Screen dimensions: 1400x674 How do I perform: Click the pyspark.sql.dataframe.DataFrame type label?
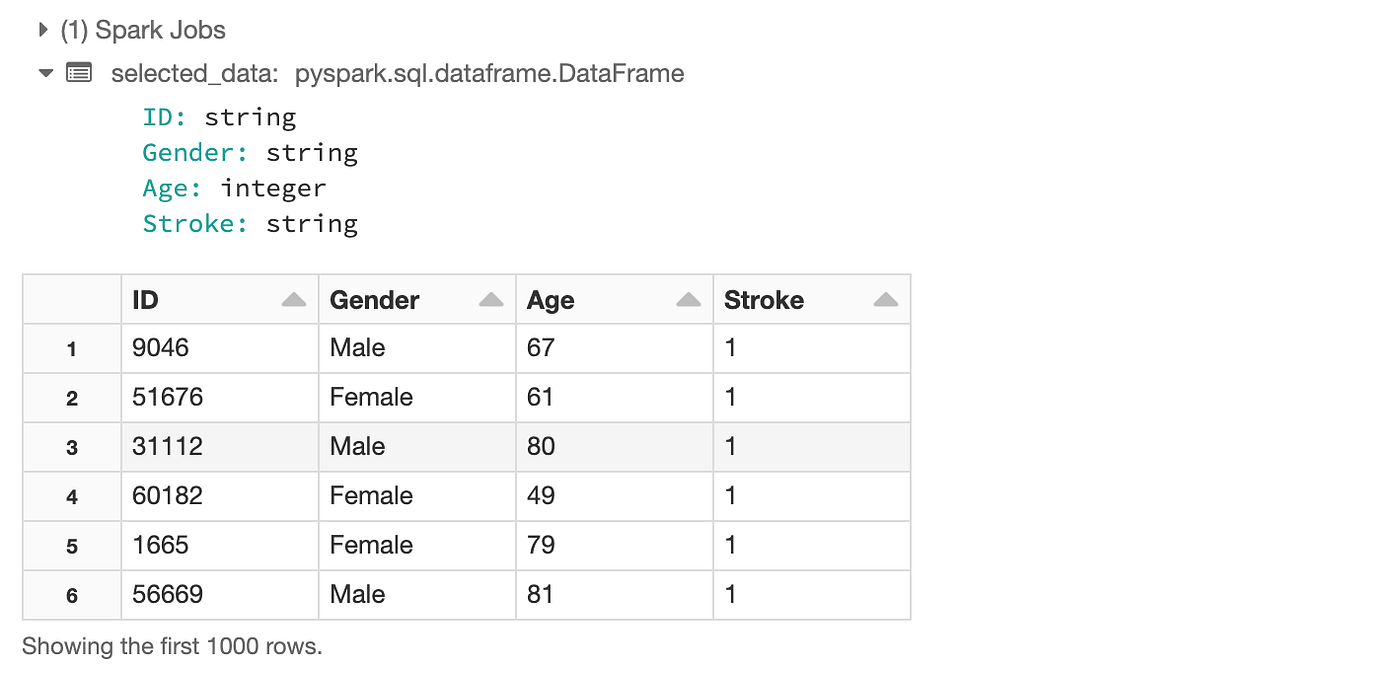coord(489,72)
